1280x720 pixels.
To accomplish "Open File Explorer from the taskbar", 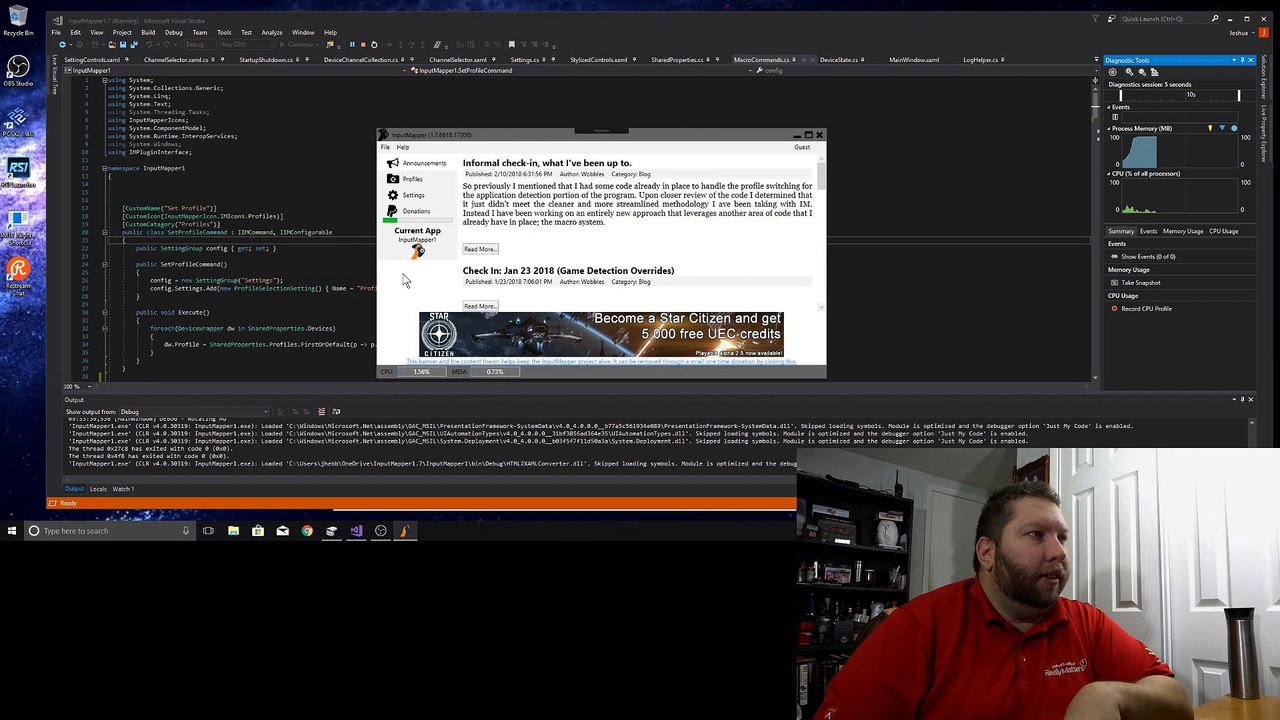I will point(233,531).
